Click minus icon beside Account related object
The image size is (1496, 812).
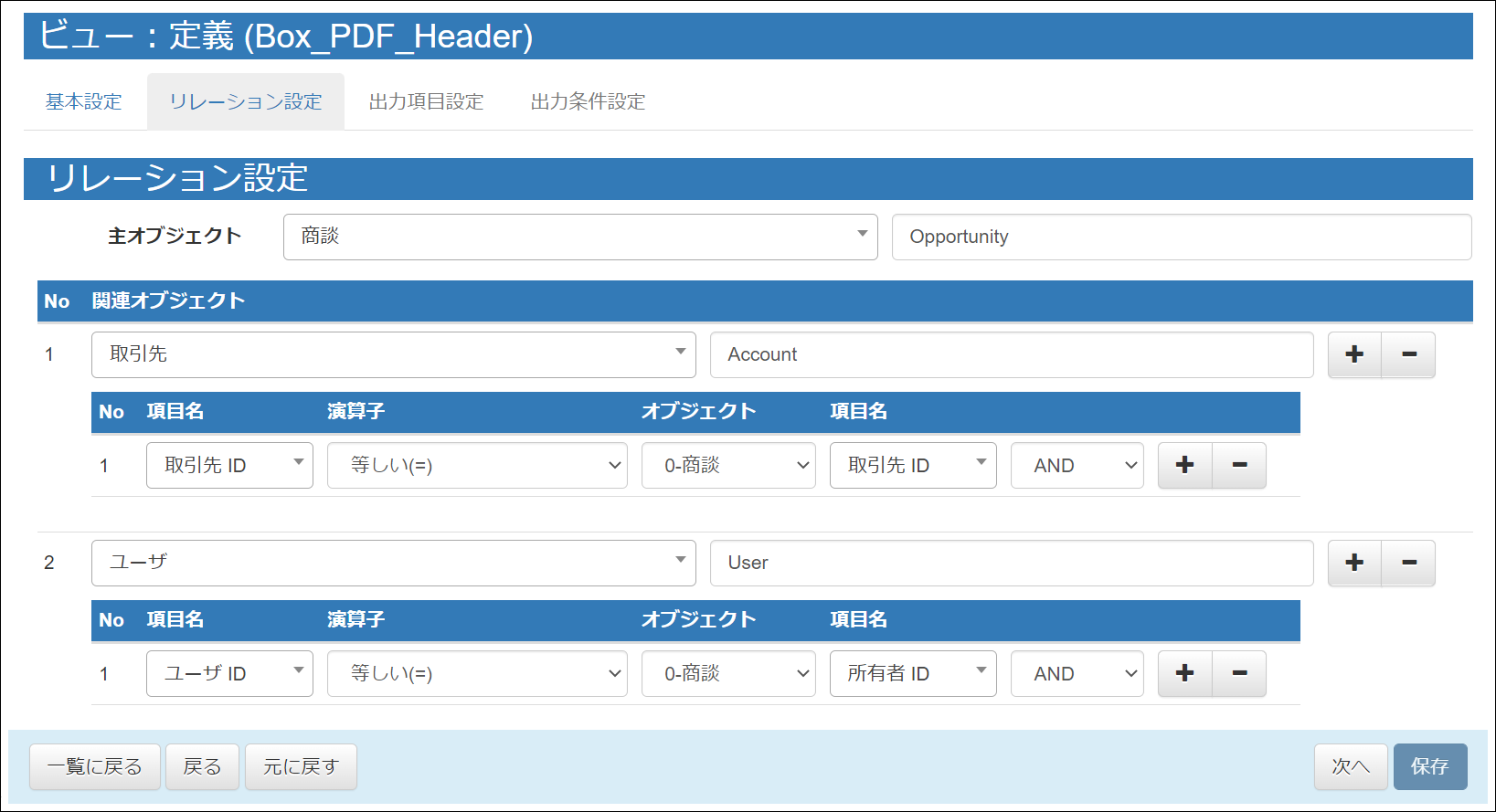pyautogui.click(x=1408, y=354)
